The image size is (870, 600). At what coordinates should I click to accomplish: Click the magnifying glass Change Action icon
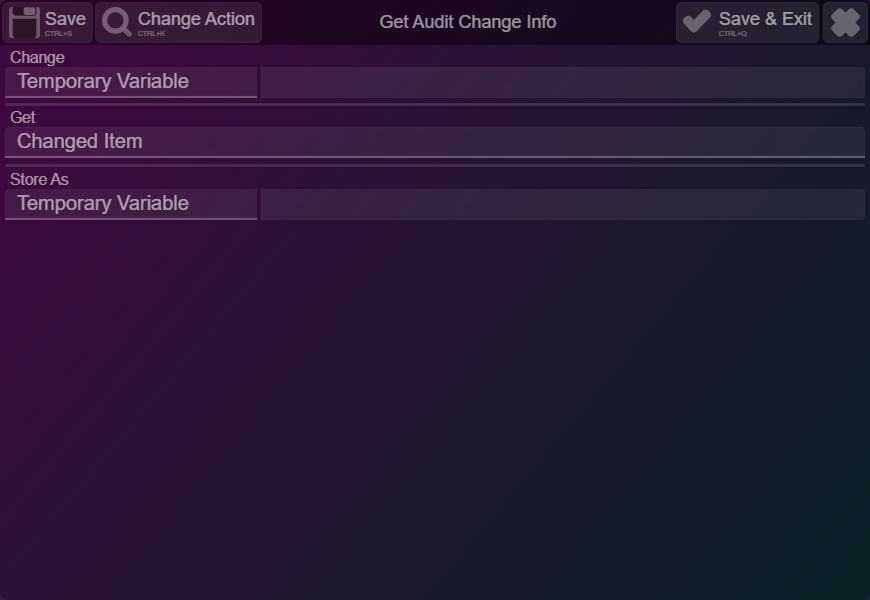tap(117, 23)
